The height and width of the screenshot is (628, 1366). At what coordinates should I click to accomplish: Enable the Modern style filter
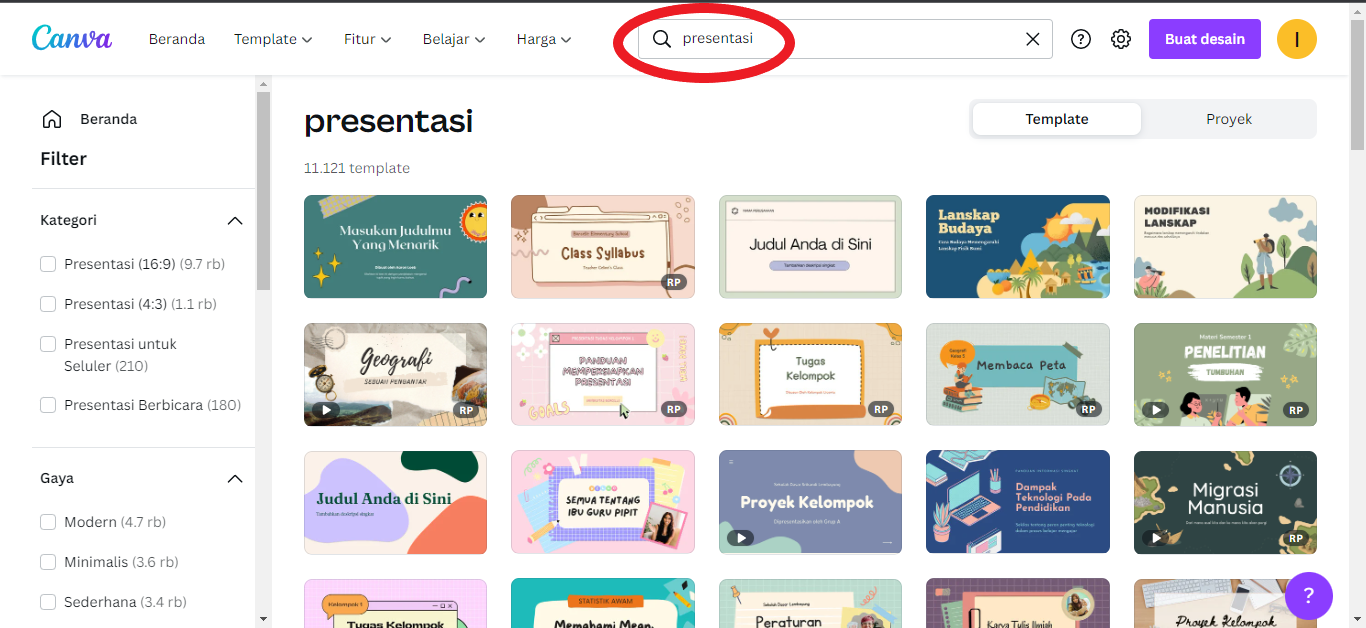click(48, 522)
